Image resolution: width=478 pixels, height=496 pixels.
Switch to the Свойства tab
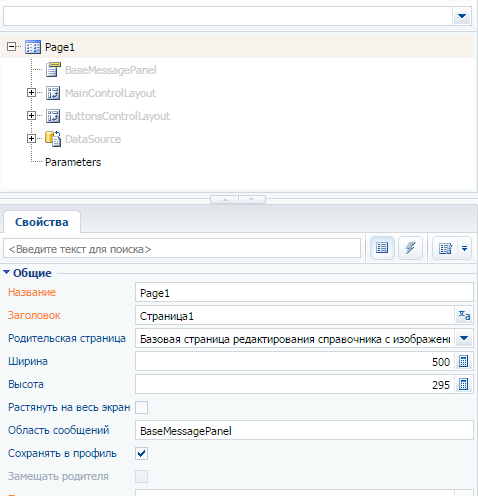tap(42, 222)
